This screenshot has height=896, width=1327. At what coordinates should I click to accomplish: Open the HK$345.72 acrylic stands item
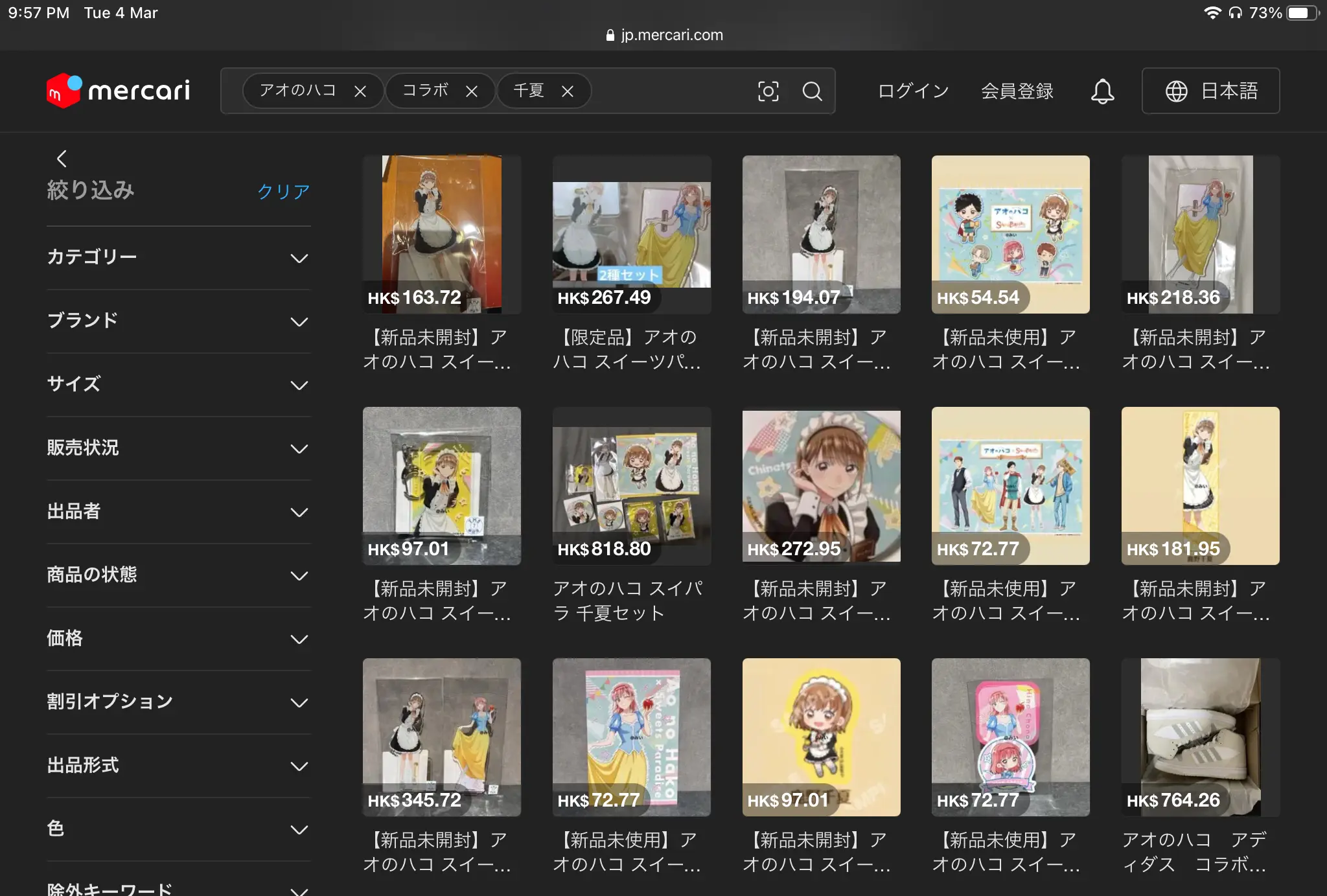[442, 737]
